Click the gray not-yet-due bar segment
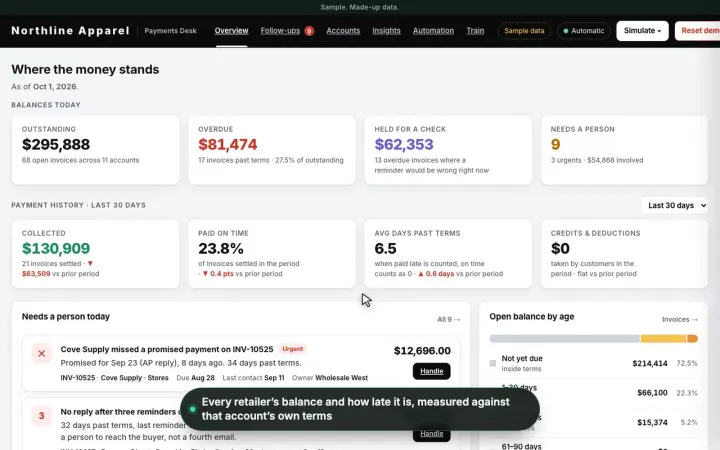 click(x=564, y=339)
